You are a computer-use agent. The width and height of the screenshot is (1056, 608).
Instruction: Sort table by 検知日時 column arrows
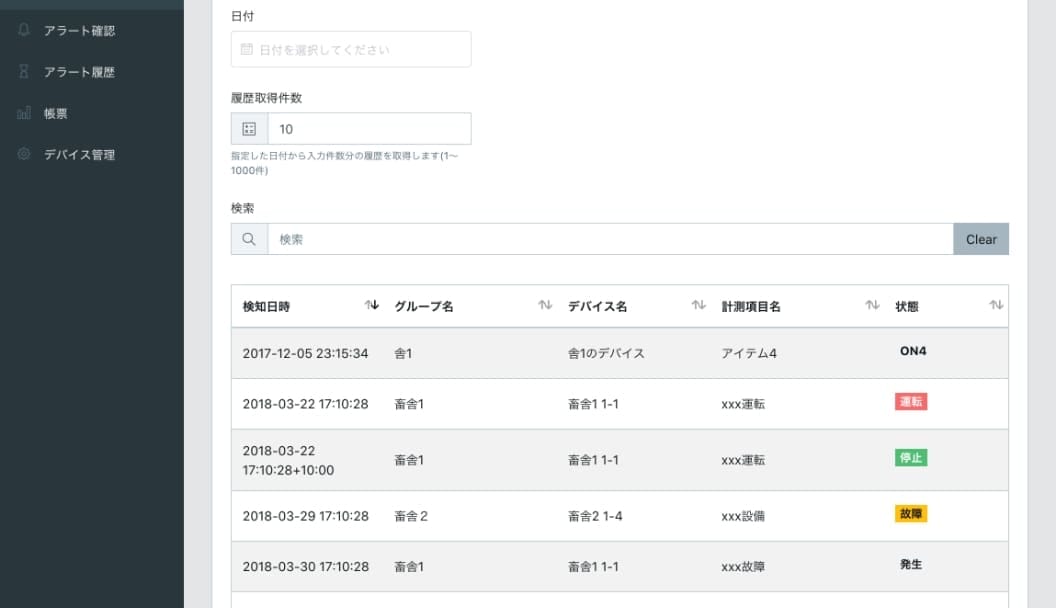[x=371, y=306]
